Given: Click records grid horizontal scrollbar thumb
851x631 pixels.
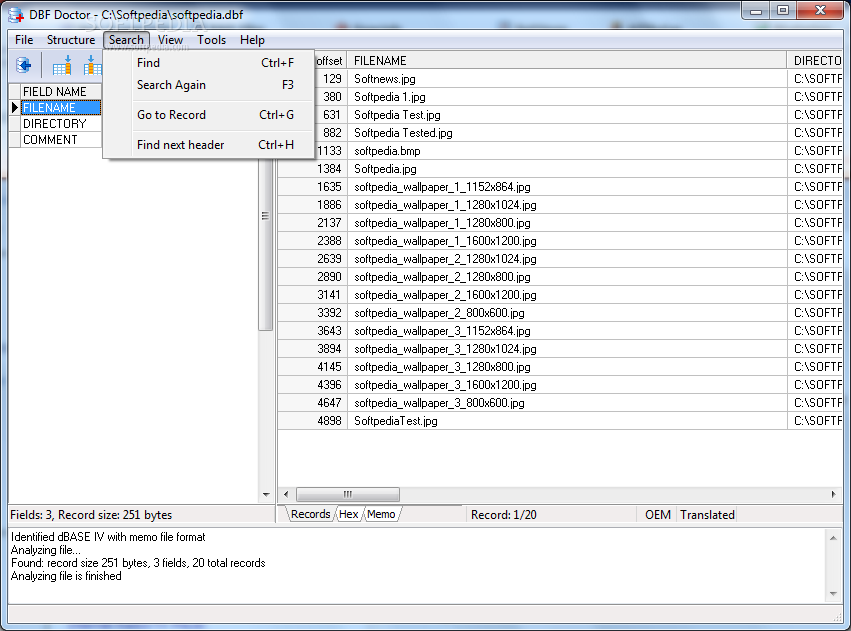Looking at the screenshot, I should pos(348,494).
